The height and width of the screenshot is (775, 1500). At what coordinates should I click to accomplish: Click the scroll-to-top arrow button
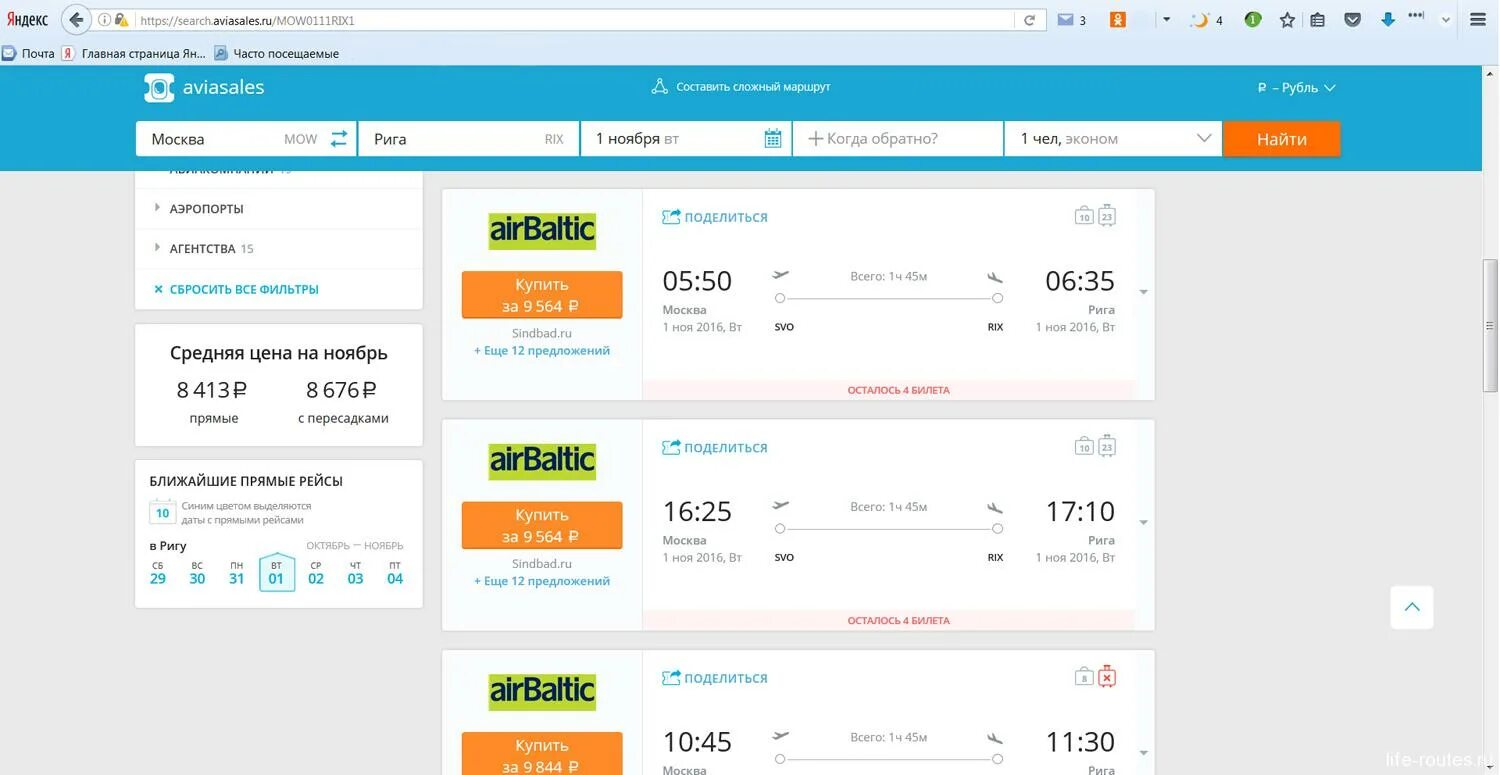pyautogui.click(x=1412, y=607)
